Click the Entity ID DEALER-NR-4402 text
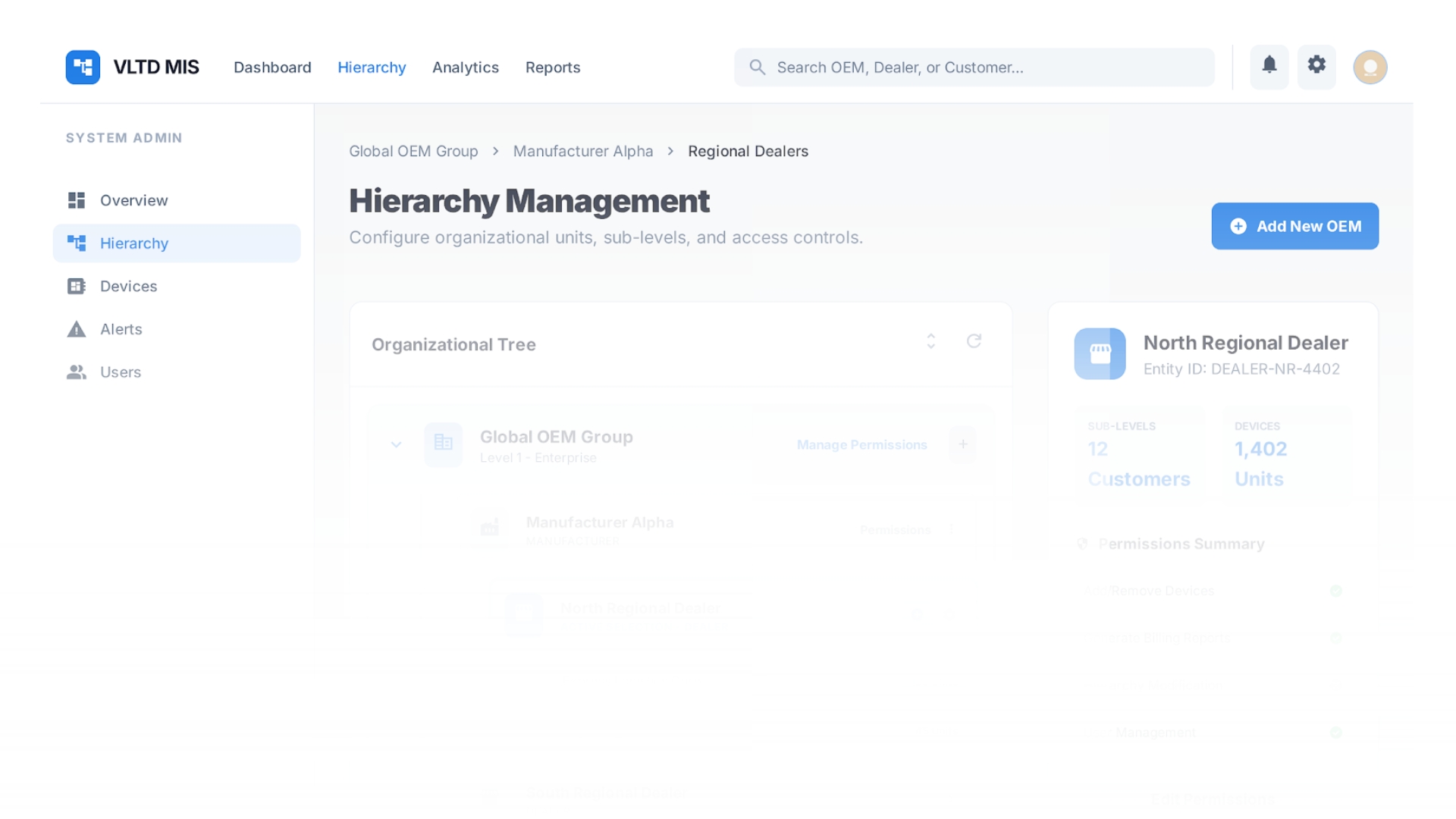 click(x=1241, y=369)
